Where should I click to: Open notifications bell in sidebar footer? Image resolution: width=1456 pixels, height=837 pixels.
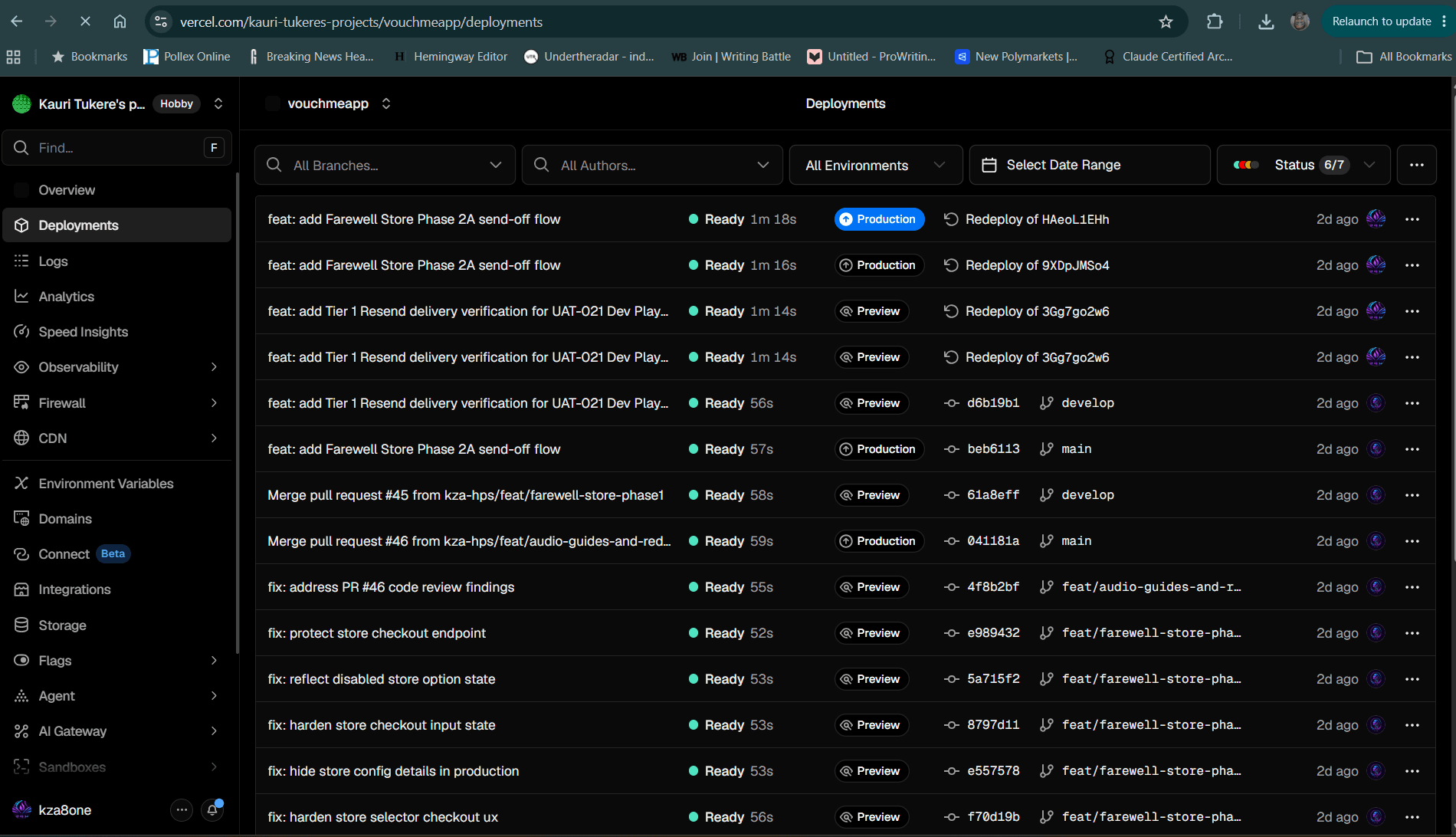coord(212,809)
